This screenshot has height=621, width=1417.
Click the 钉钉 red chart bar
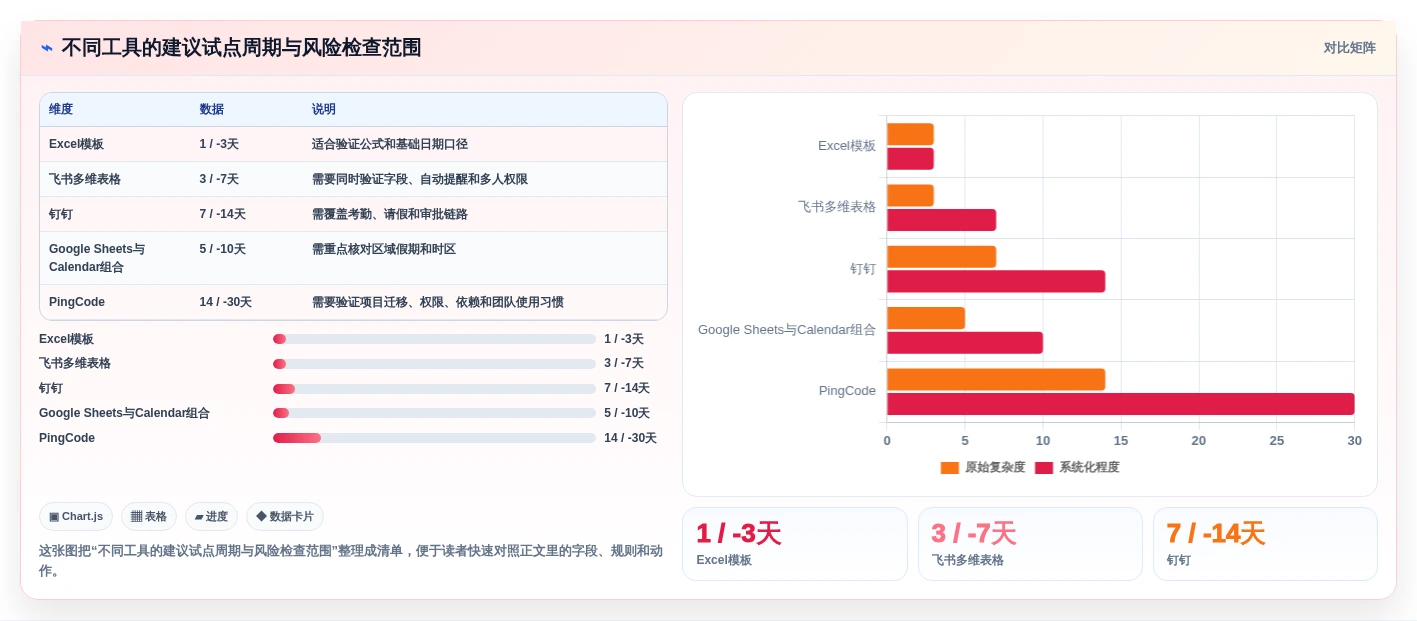coord(996,281)
